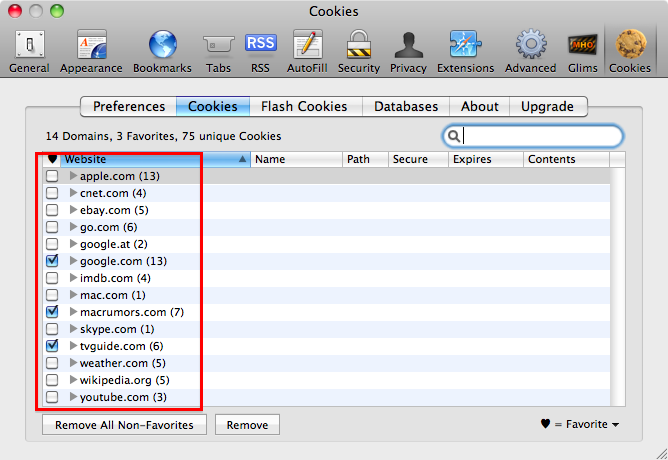Click Remove All Non-Favorites button
This screenshot has width=668, height=460.
pyautogui.click(x=124, y=425)
